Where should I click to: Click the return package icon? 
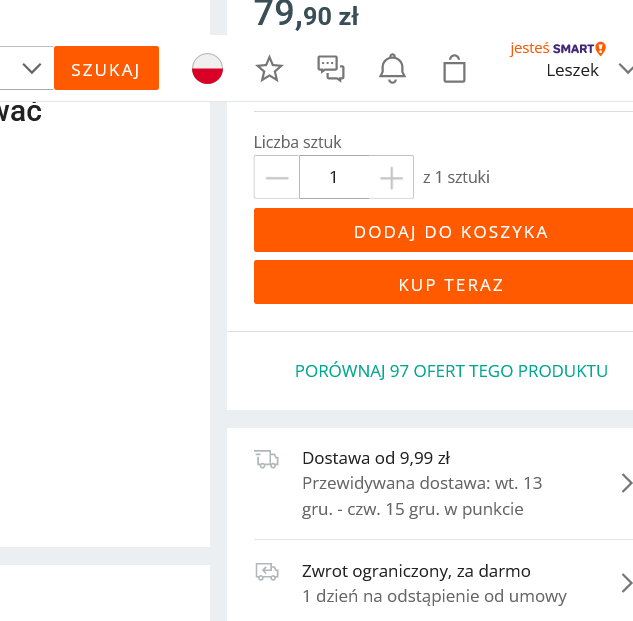pyautogui.click(x=266, y=572)
